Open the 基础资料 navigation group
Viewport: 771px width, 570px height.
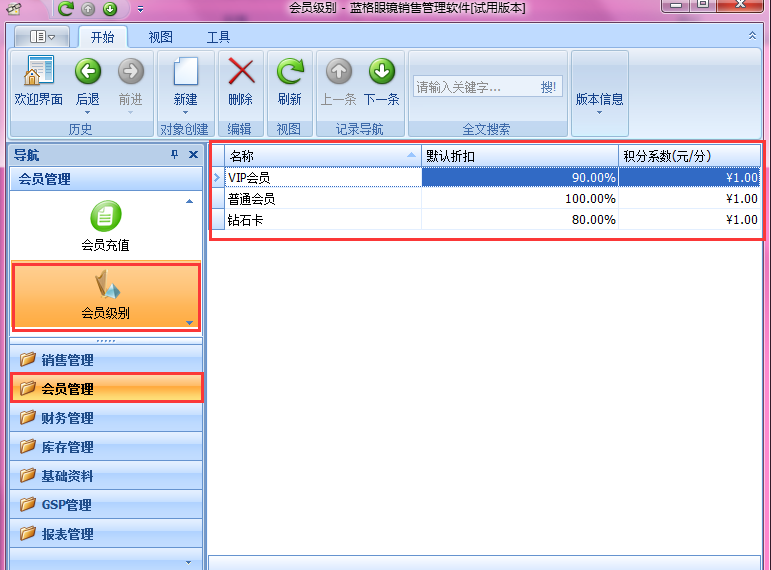click(x=106, y=476)
